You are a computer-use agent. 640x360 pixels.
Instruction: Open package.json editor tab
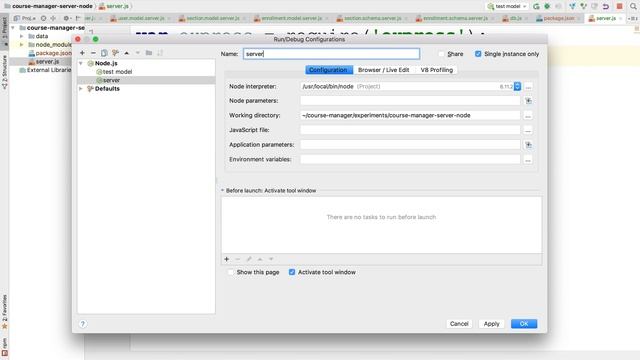click(558, 18)
